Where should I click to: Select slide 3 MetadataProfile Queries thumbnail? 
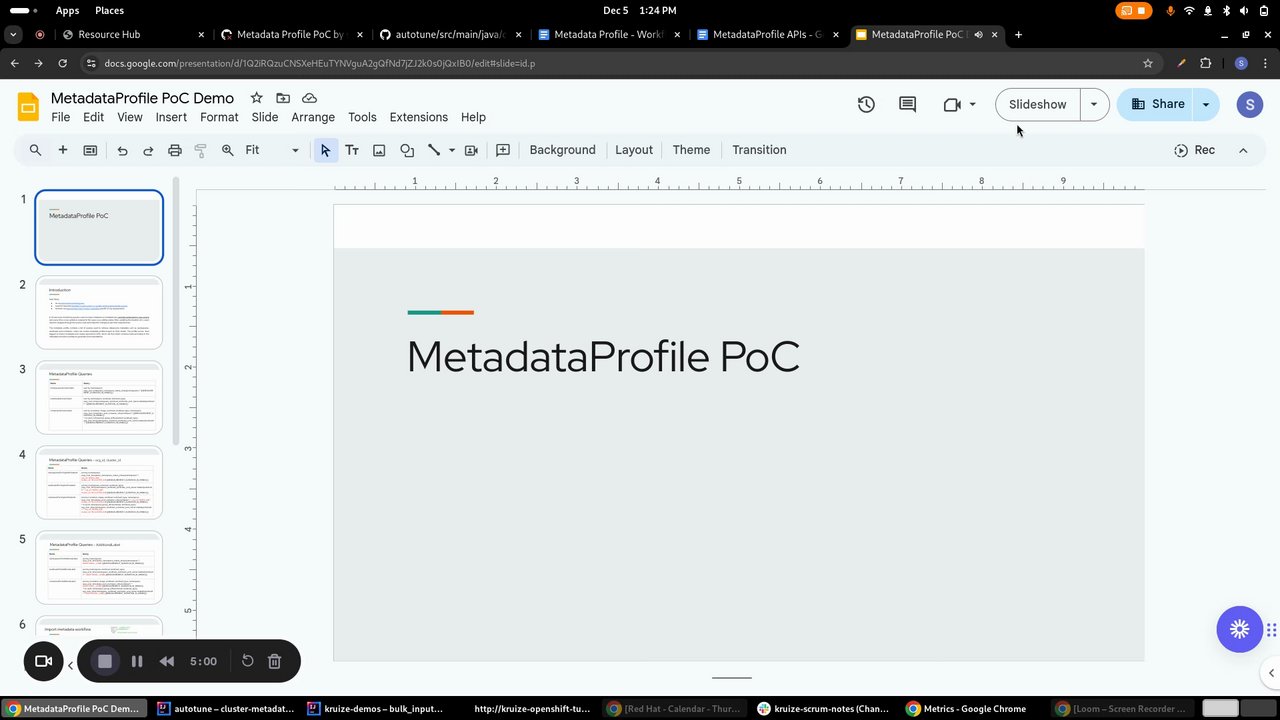[99, 398]
